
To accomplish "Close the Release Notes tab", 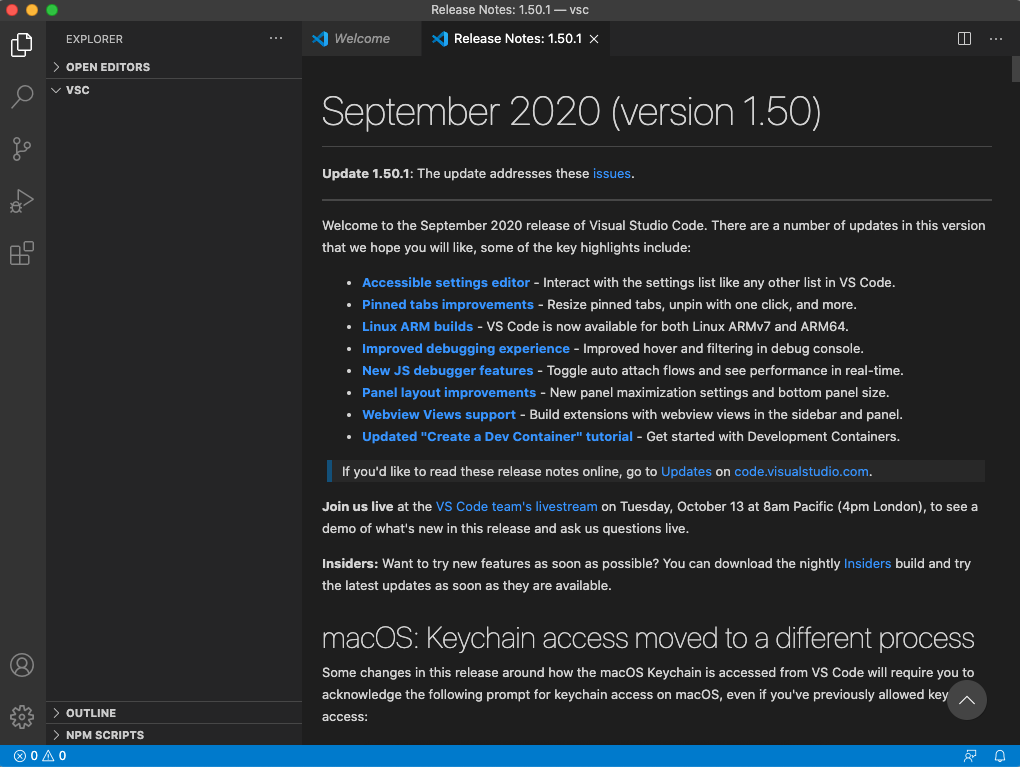I will [x=594, y=39].
